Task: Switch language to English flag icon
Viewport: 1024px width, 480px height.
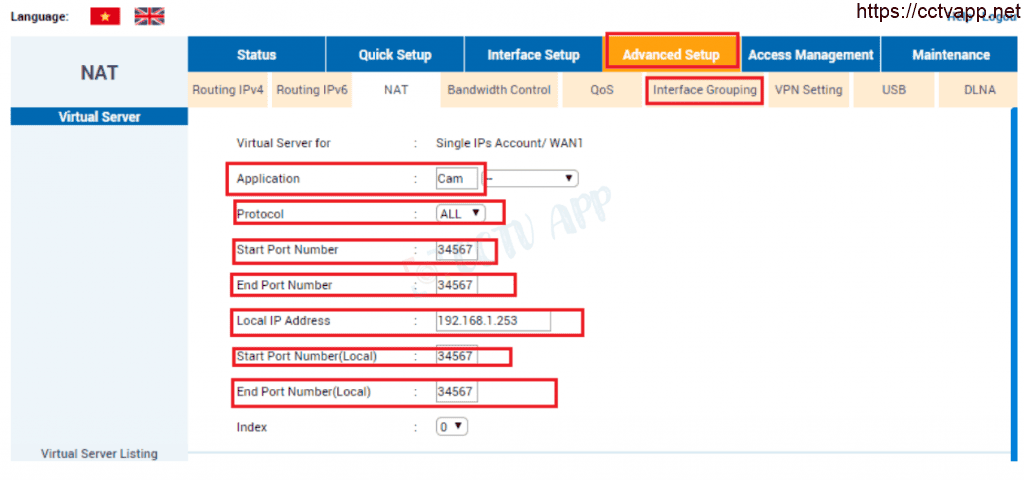Action: tap(149, 16)
